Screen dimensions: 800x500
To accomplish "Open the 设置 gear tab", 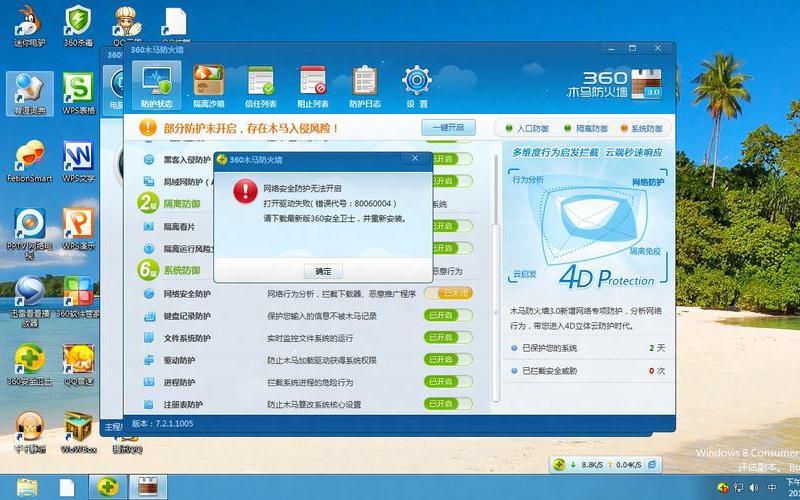I will pyautogui.click(x=417, y=86).
